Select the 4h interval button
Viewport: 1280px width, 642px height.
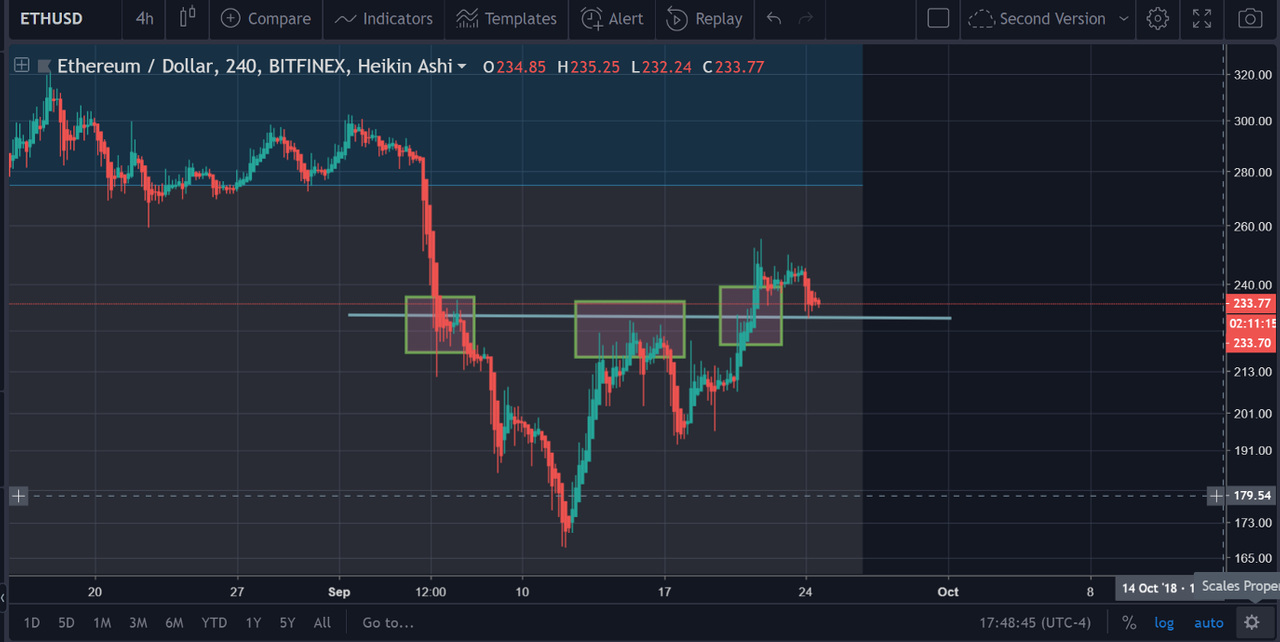tap(145, 18)
